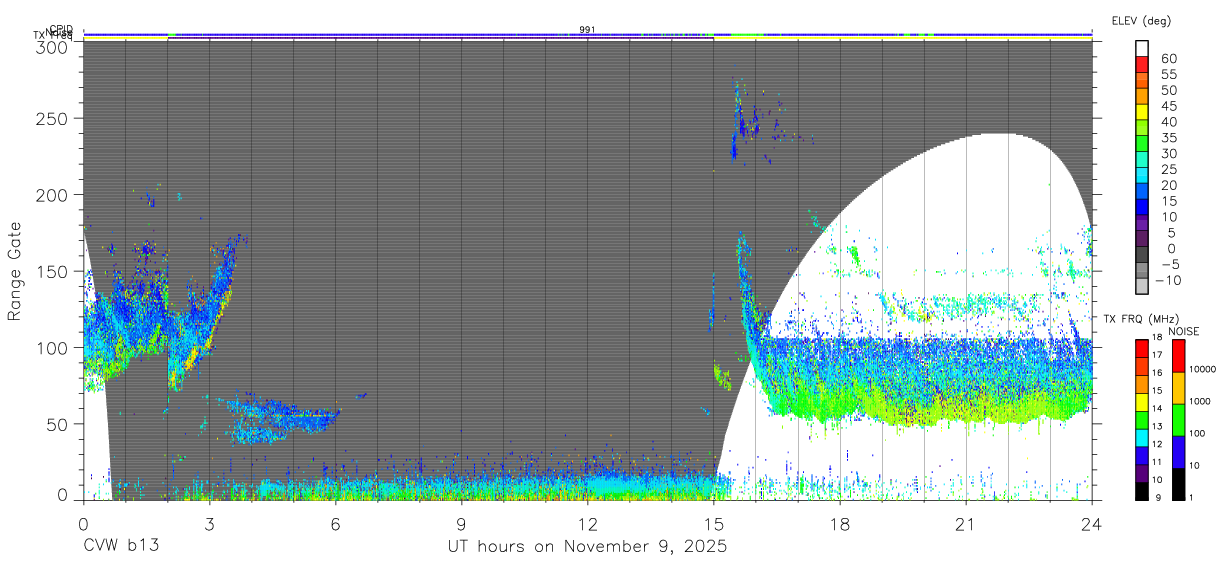Click the '21' hour tick label on the time axis
Image resolution: width=1228 pixels, height=567 pixels.
(965, 523)
